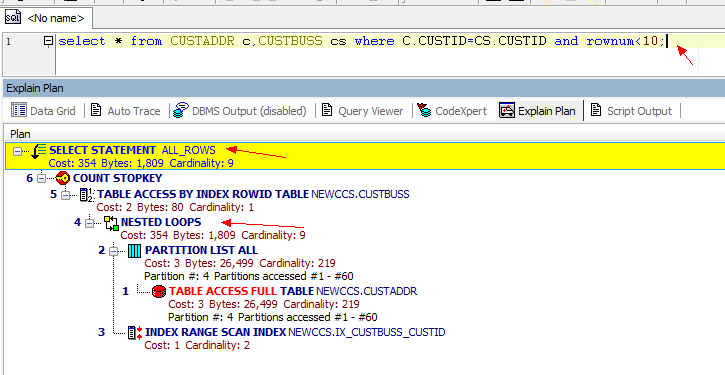Open the CodeXpert tab
The image size is (725, 375).
(x=452, y=111)
